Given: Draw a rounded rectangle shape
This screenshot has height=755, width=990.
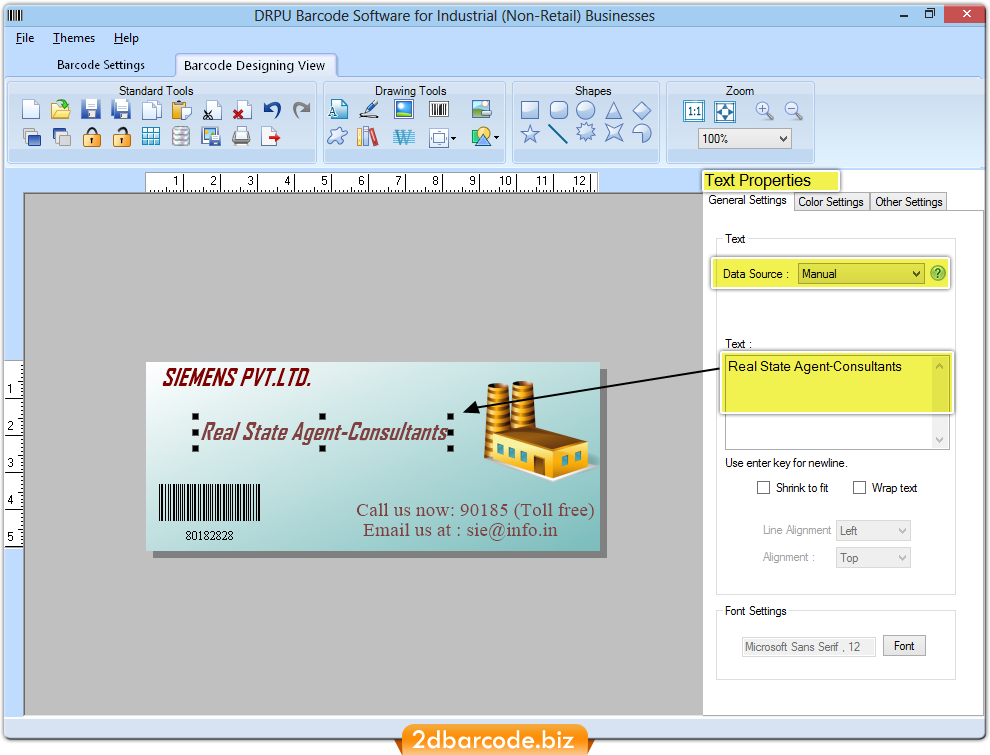Looking at the screenshot, I should 559,110.
